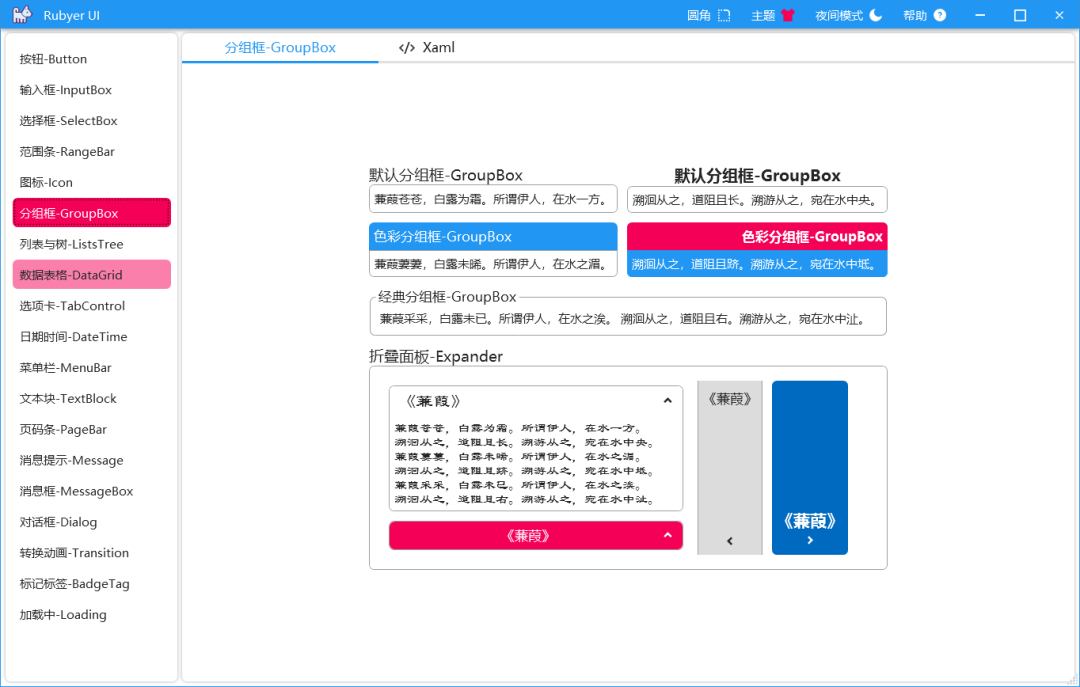
Task: Collapse the white 《蒹葭》 expander chevron
Action: (x=667, y=398)
